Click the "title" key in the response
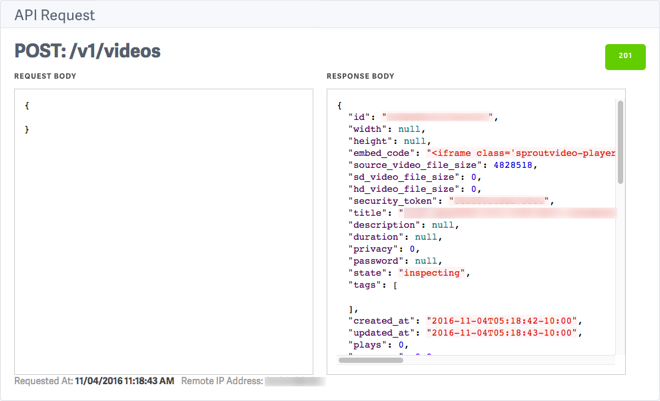This screenshot has height=401, width=660. [x=367, y=213]
